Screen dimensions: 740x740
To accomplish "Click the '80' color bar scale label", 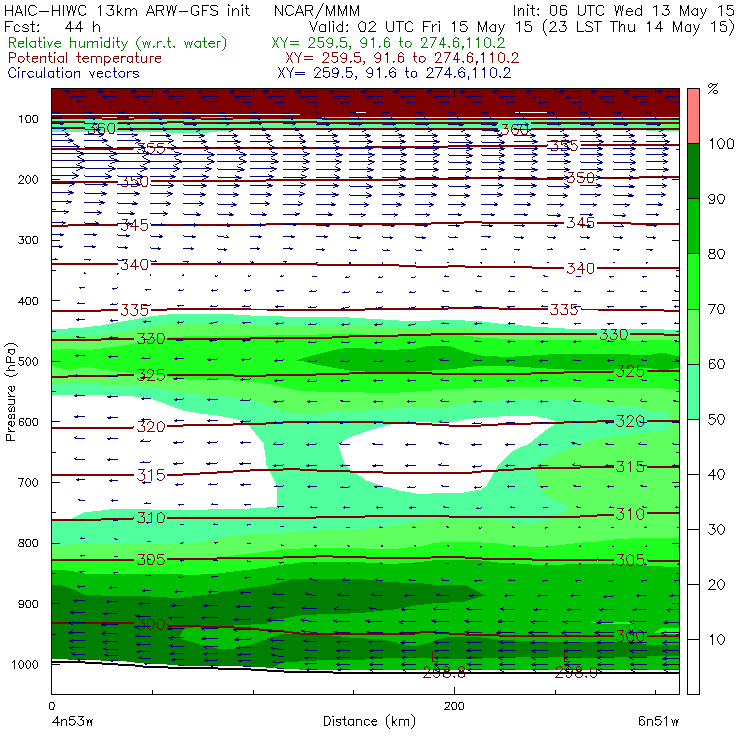I will (716, 254).
